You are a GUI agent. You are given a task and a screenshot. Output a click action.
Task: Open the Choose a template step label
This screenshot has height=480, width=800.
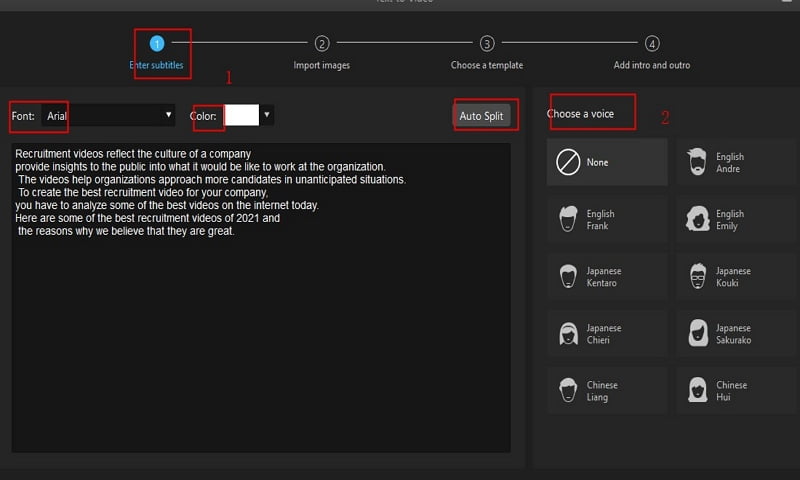pyautogui.click(x=487, y=65)
